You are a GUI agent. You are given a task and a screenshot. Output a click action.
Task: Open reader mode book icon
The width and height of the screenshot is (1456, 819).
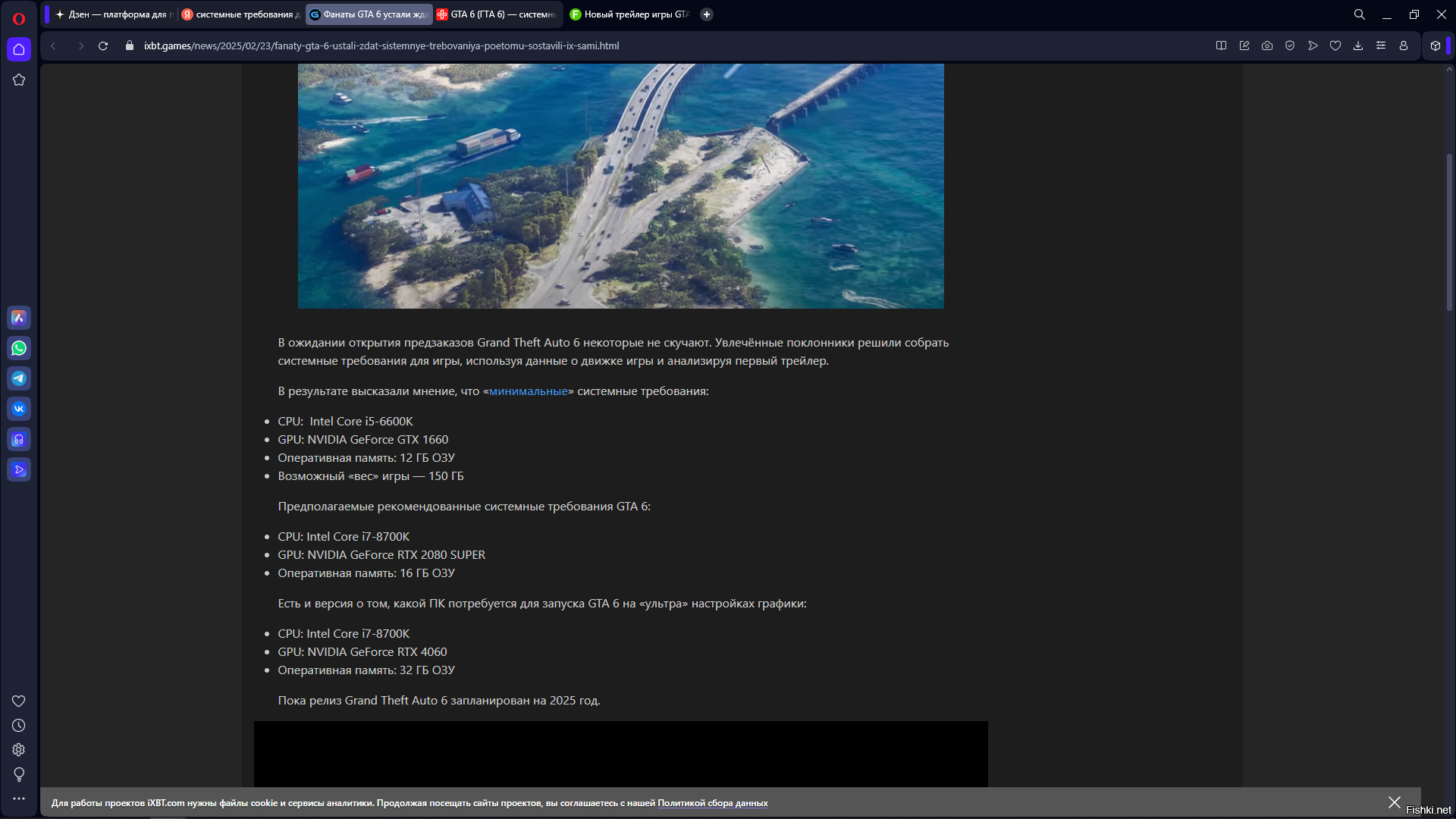pos(1221,45)
